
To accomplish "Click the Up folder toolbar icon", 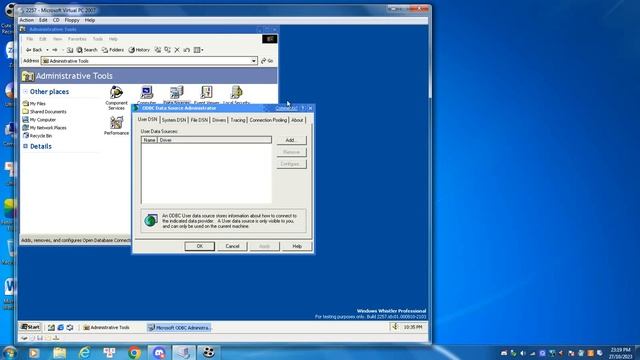I will coord(70,50).
